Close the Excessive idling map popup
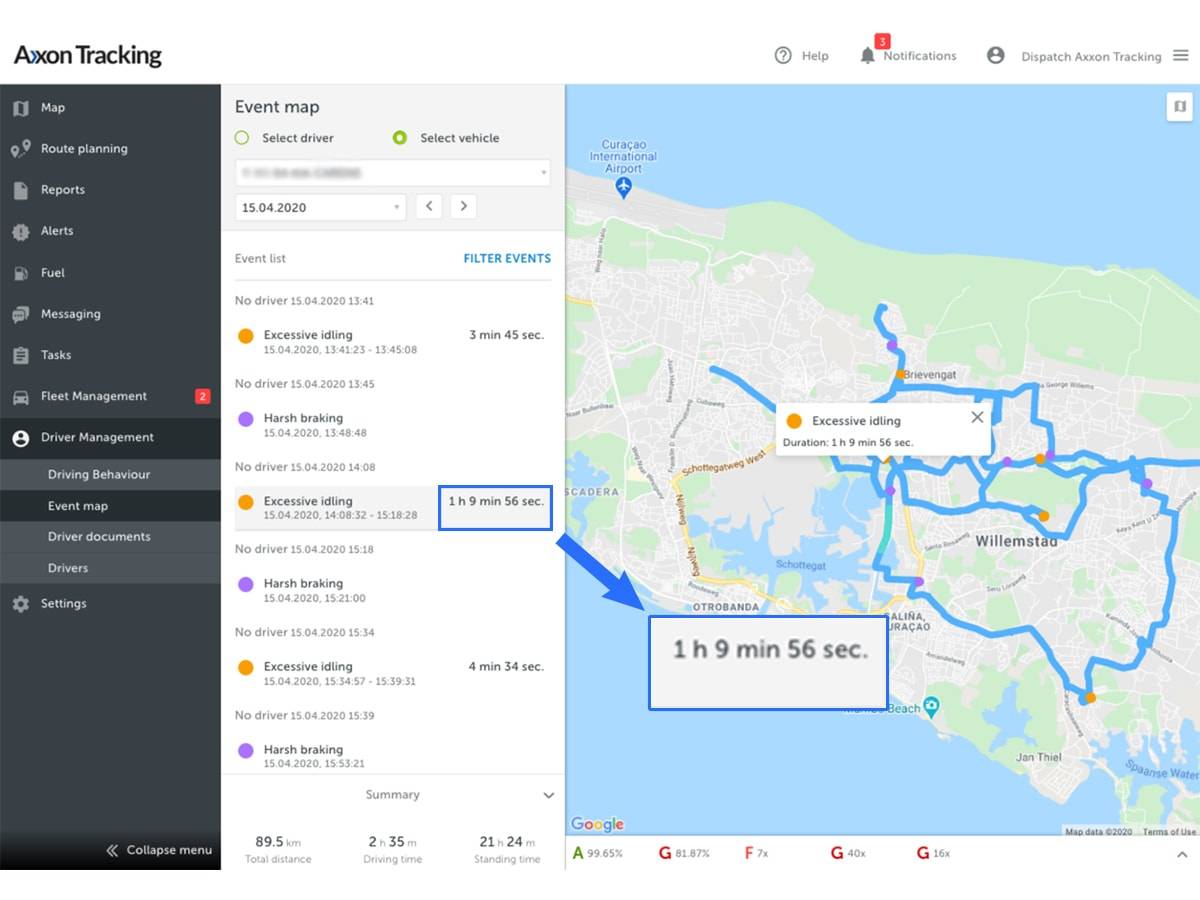Image resolution: width=1200 pixels, height=900 pixels. point(977,417)
